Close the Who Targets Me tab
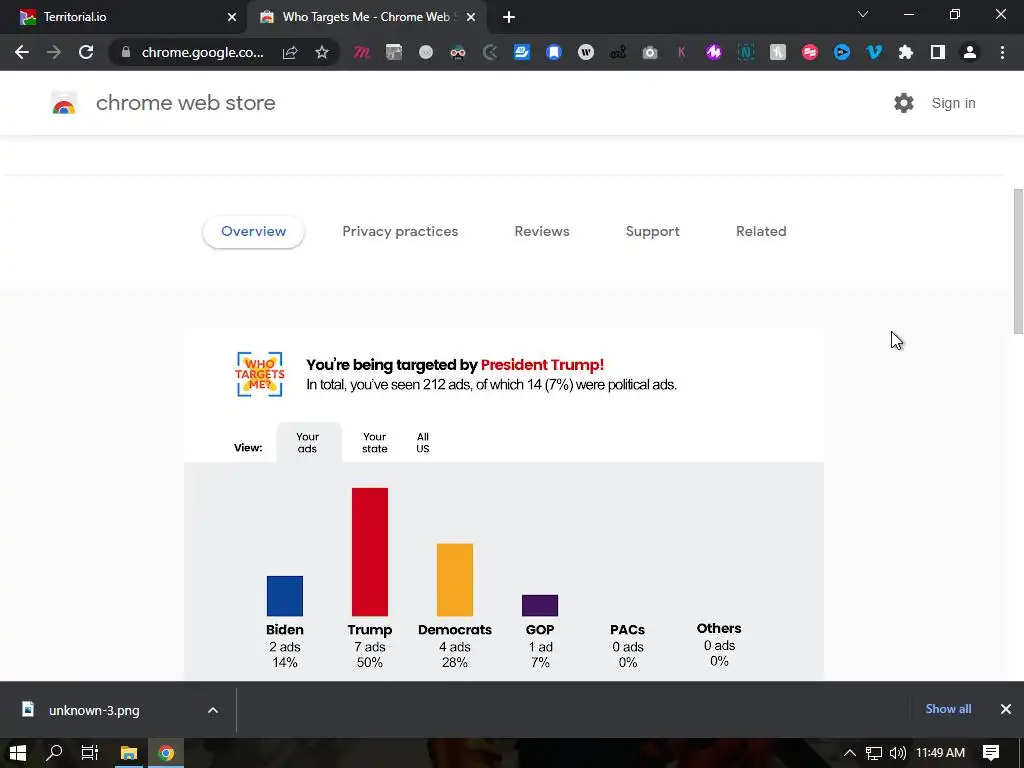 (x=471, y=17)
